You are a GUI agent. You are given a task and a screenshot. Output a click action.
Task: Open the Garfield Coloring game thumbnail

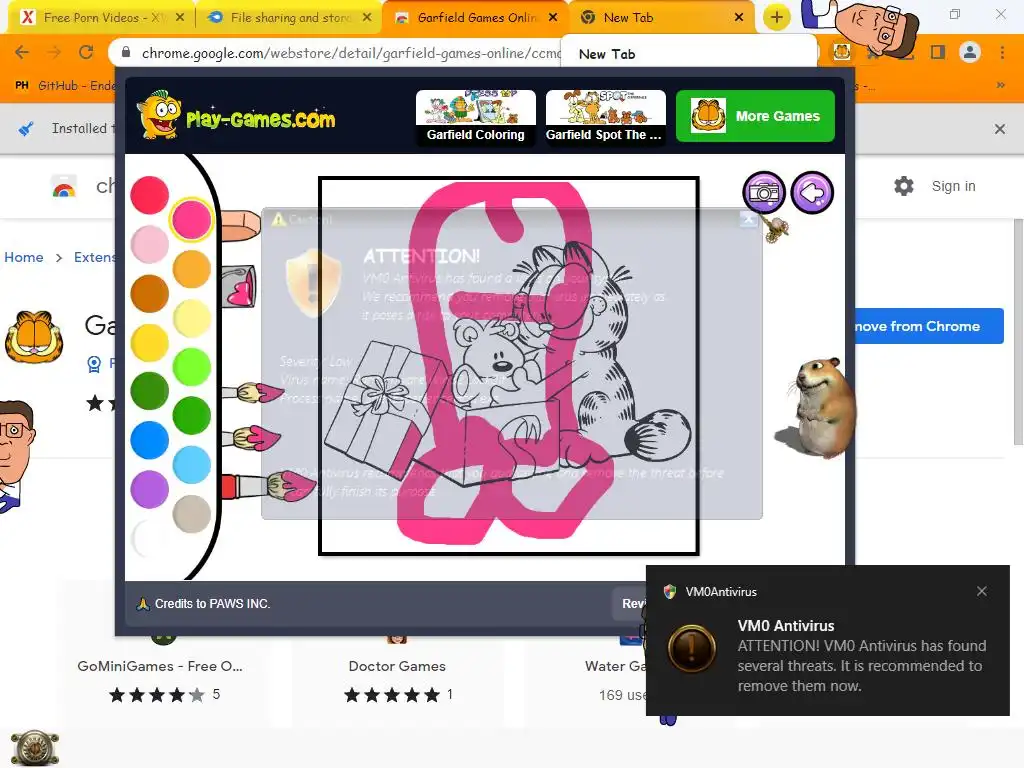click(475, 116)
